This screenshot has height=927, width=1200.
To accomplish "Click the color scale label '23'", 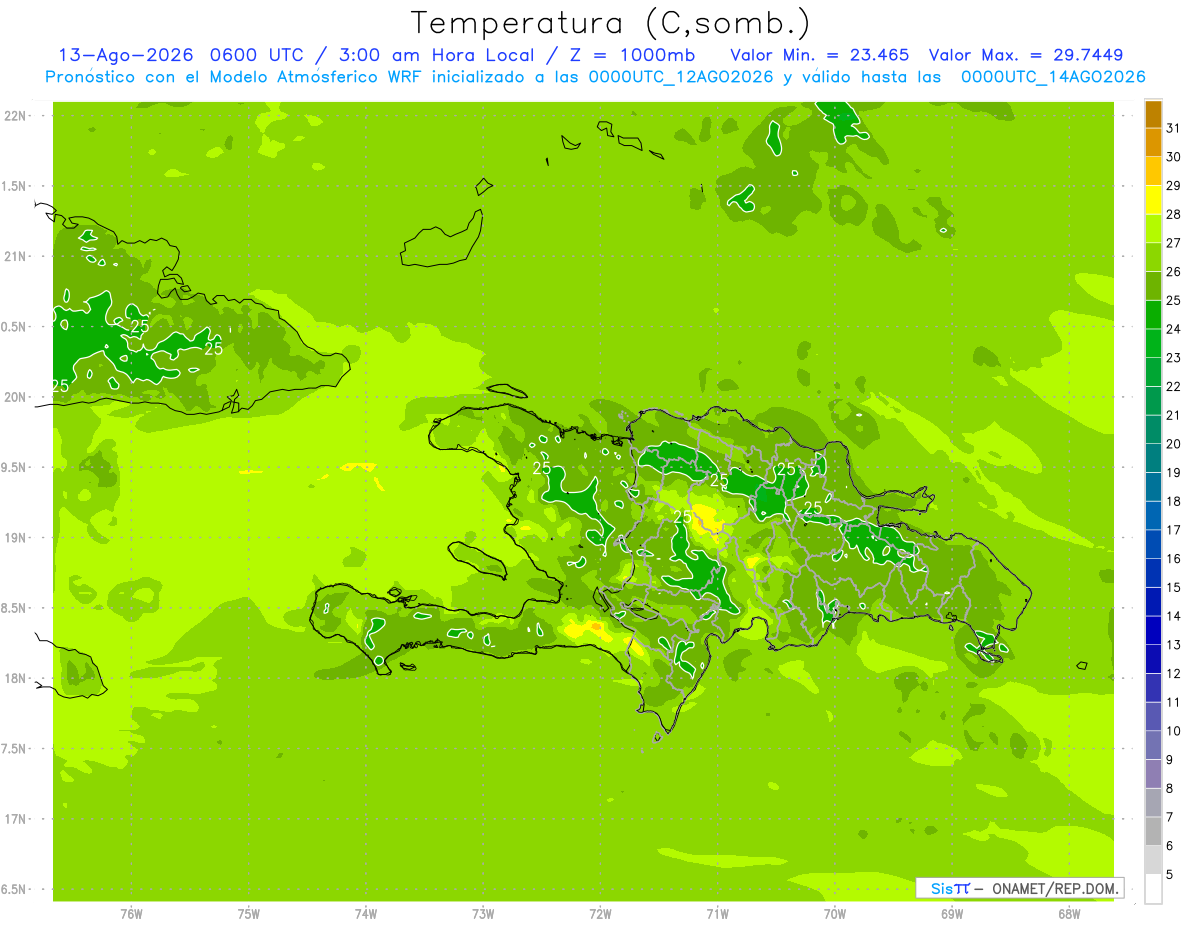I will [x=1174, y=358].
